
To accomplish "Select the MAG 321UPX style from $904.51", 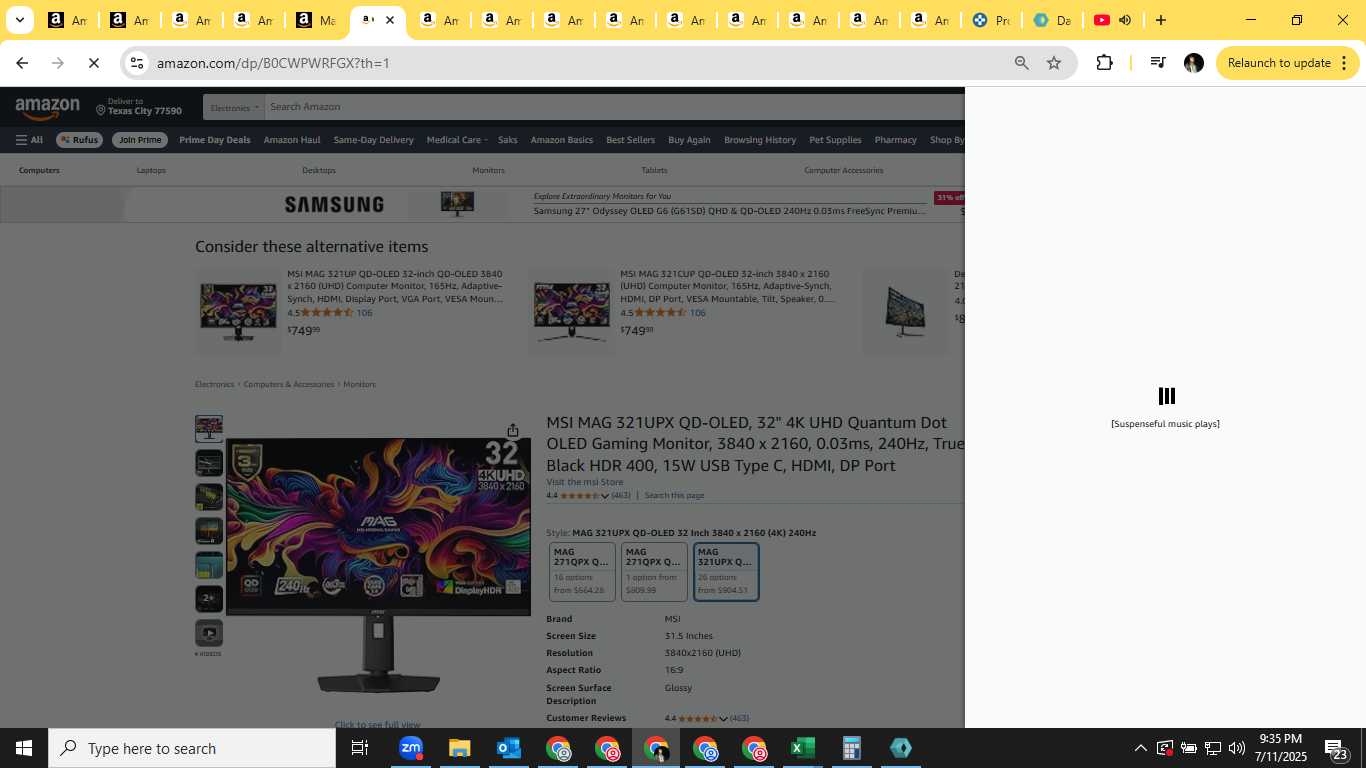I will [726, 572].
